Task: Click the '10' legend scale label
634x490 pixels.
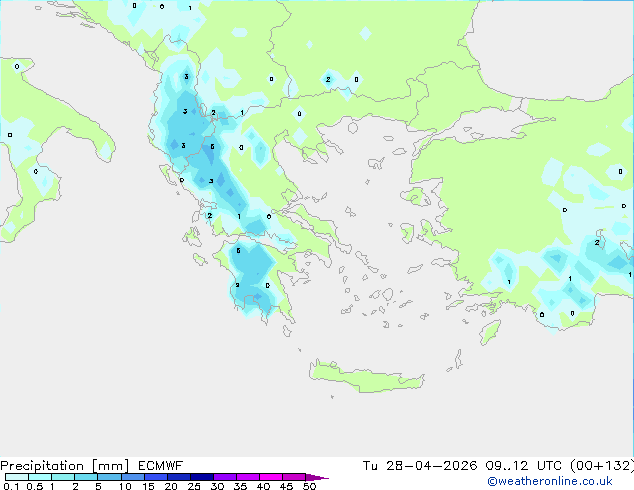Action: tap(125, 486)
